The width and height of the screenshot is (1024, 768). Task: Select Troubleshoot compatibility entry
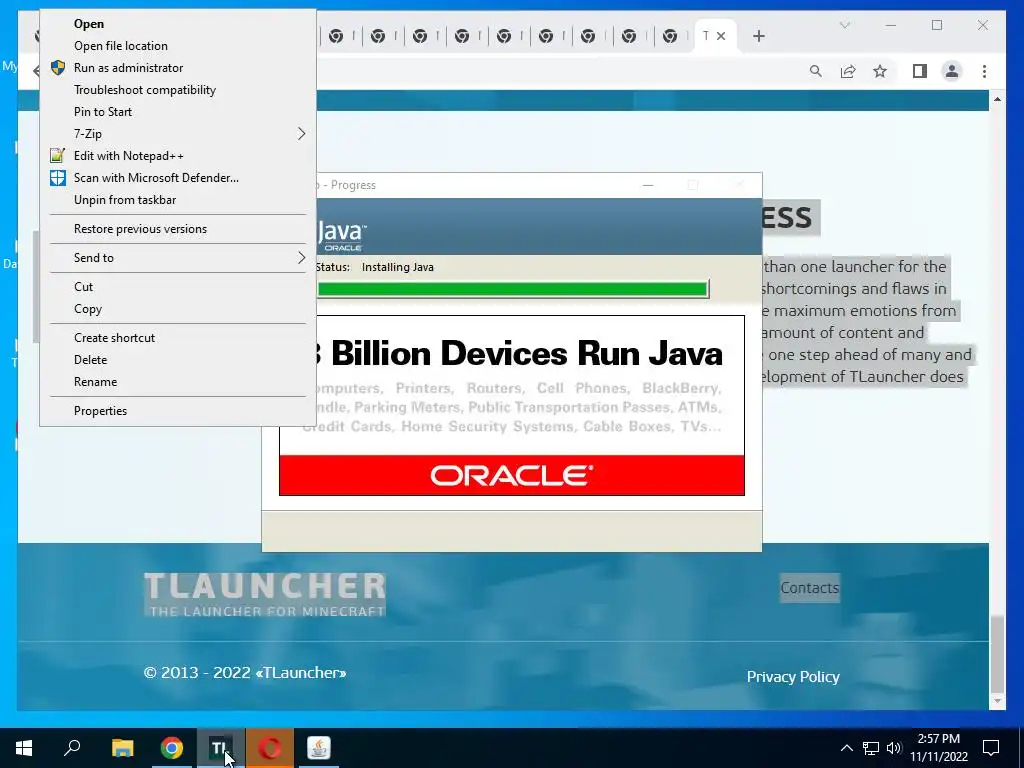(145, 90)
